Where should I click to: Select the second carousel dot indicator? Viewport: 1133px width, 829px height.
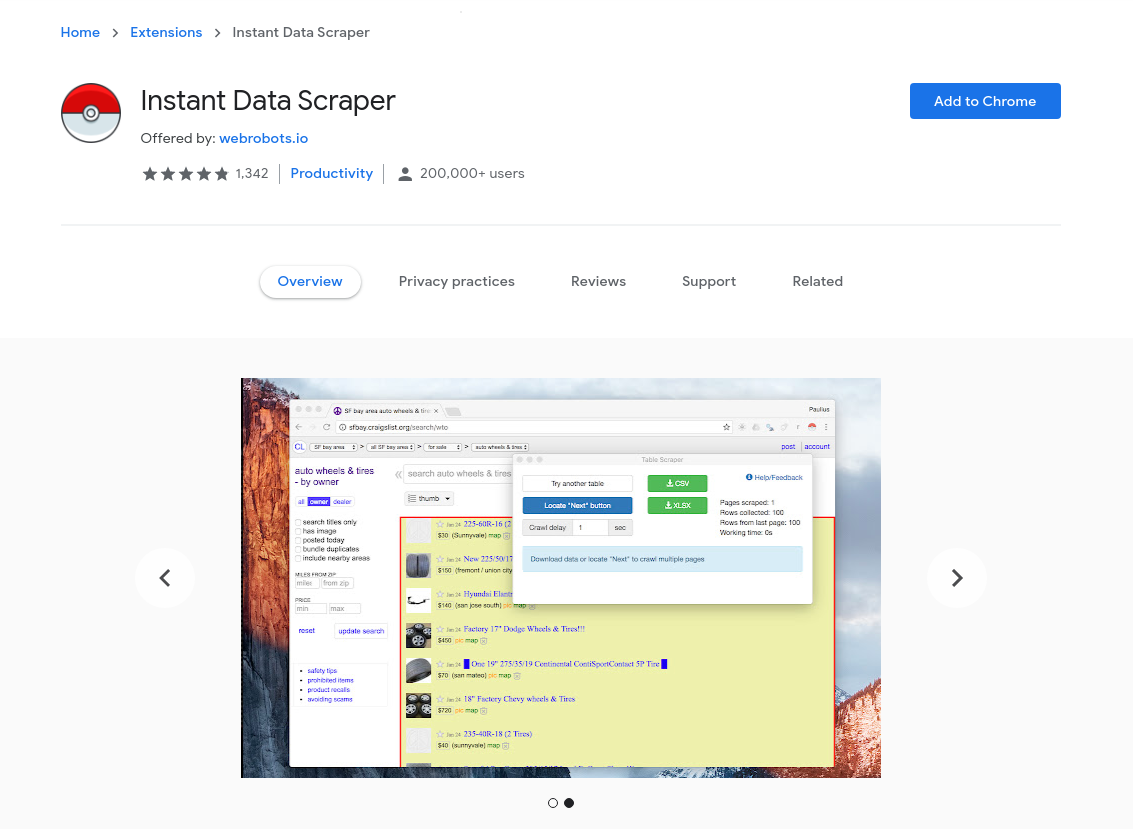pos(569,803)
